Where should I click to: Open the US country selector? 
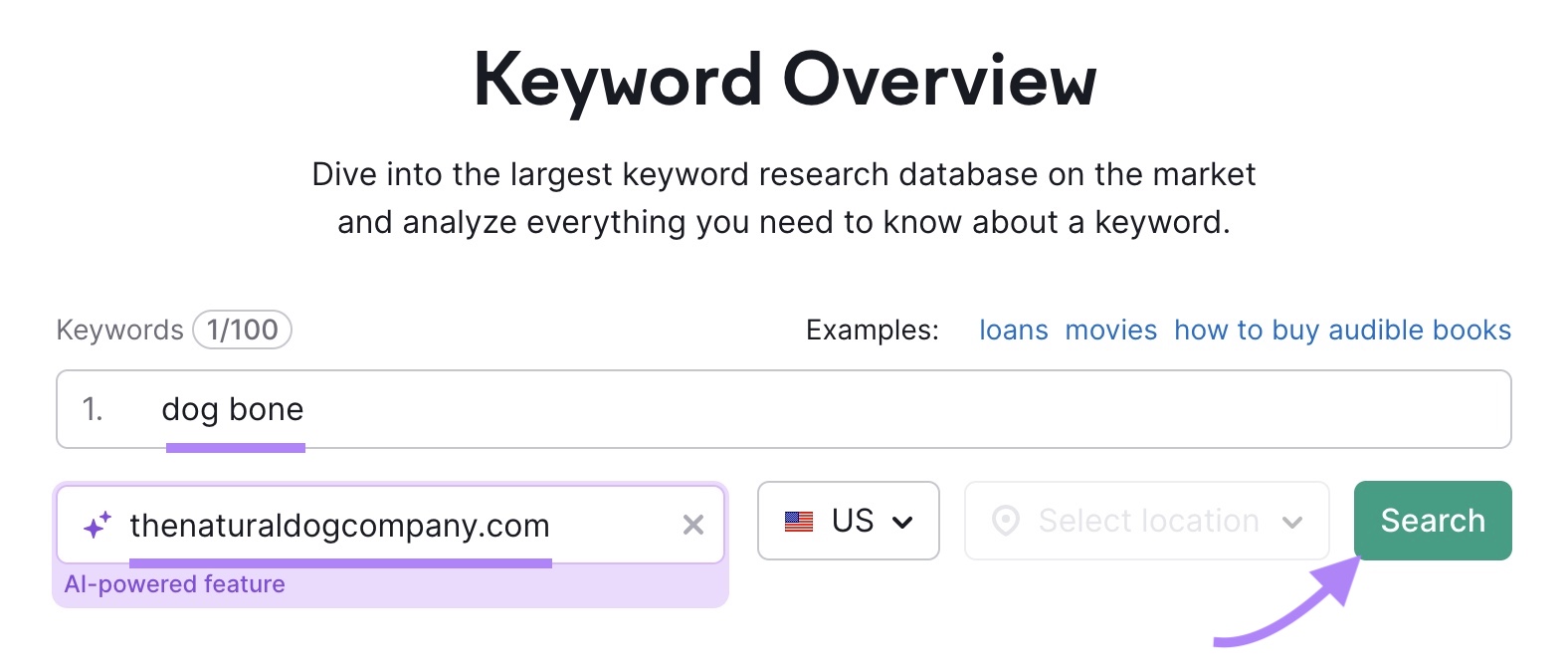tap(849, 520)
